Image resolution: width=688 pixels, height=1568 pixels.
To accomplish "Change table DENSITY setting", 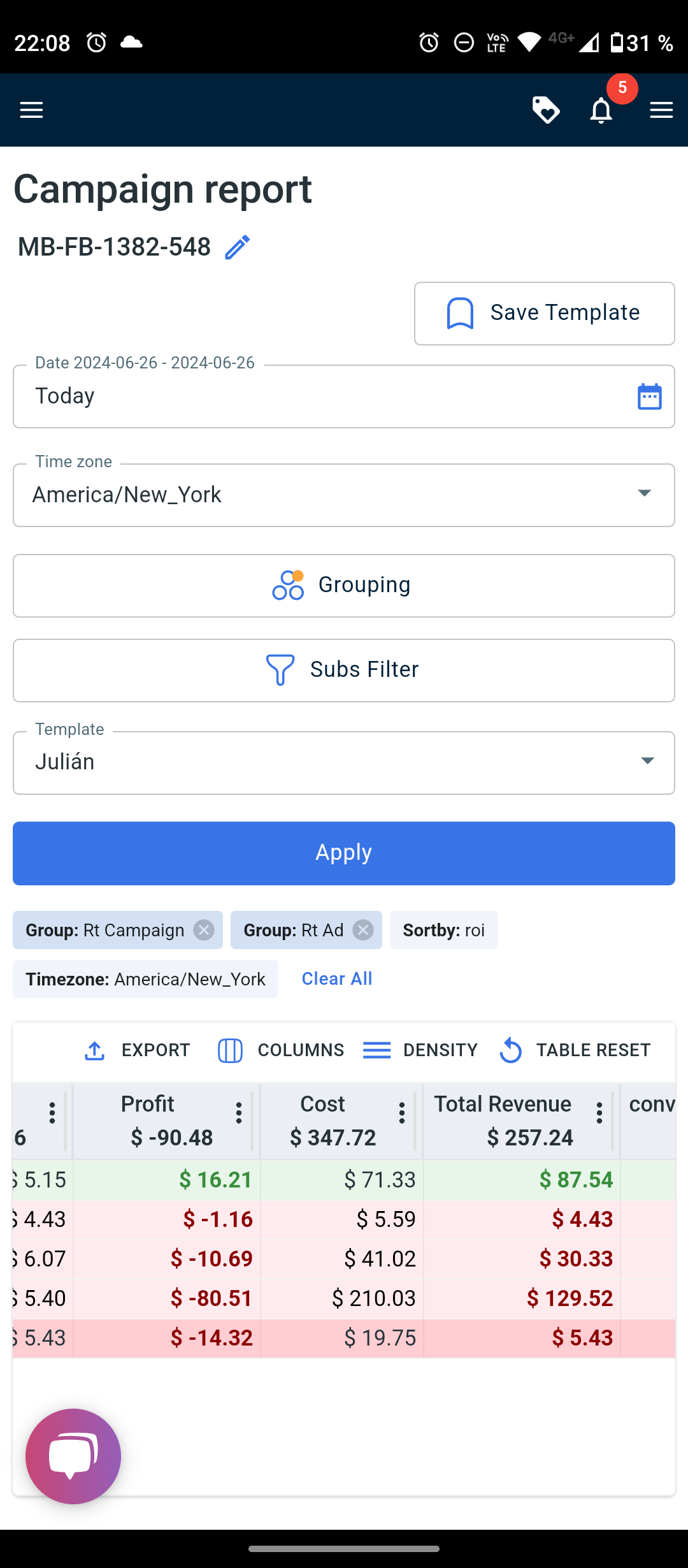I will (x=420, y=1050).
